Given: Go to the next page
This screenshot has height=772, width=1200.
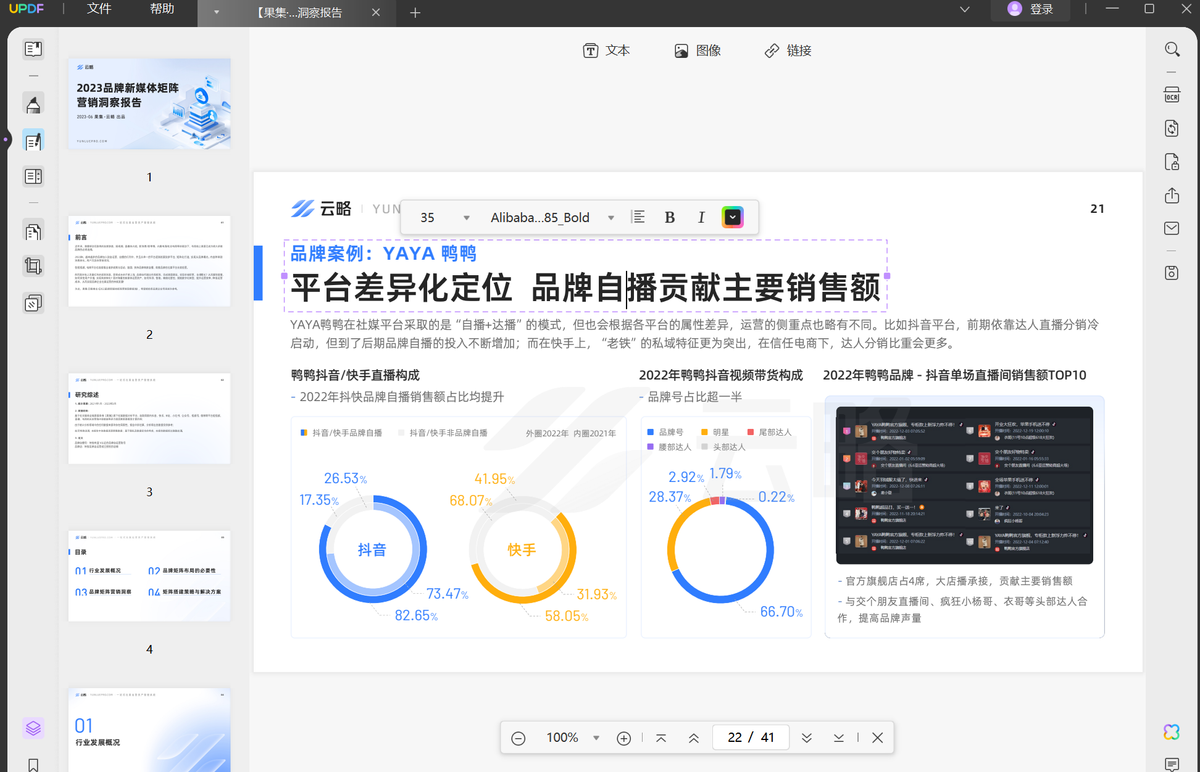Looking at the screenshot, I should click(806, 738).
